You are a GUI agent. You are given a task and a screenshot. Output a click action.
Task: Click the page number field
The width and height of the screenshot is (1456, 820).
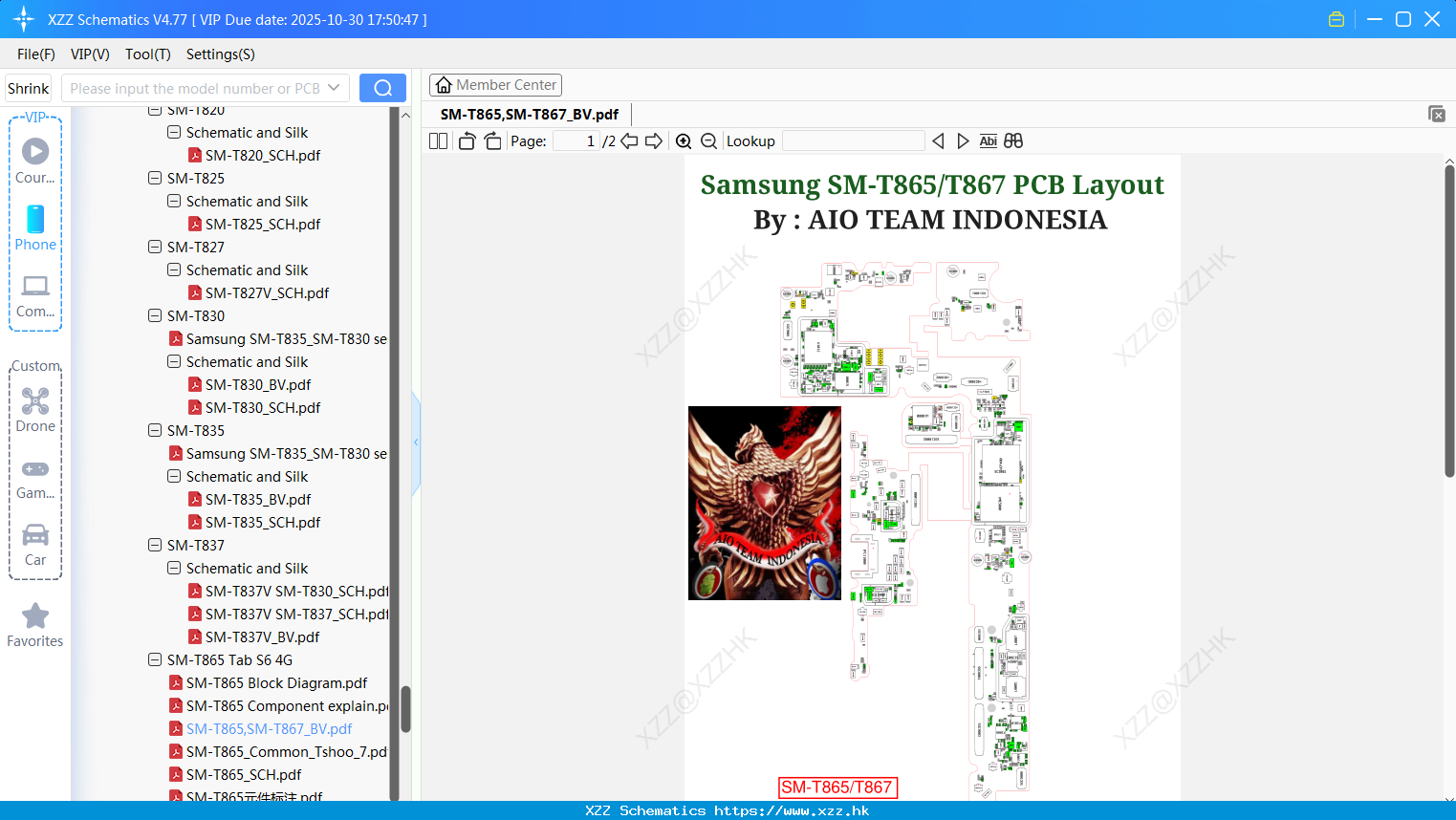click(x=576, y=140)
